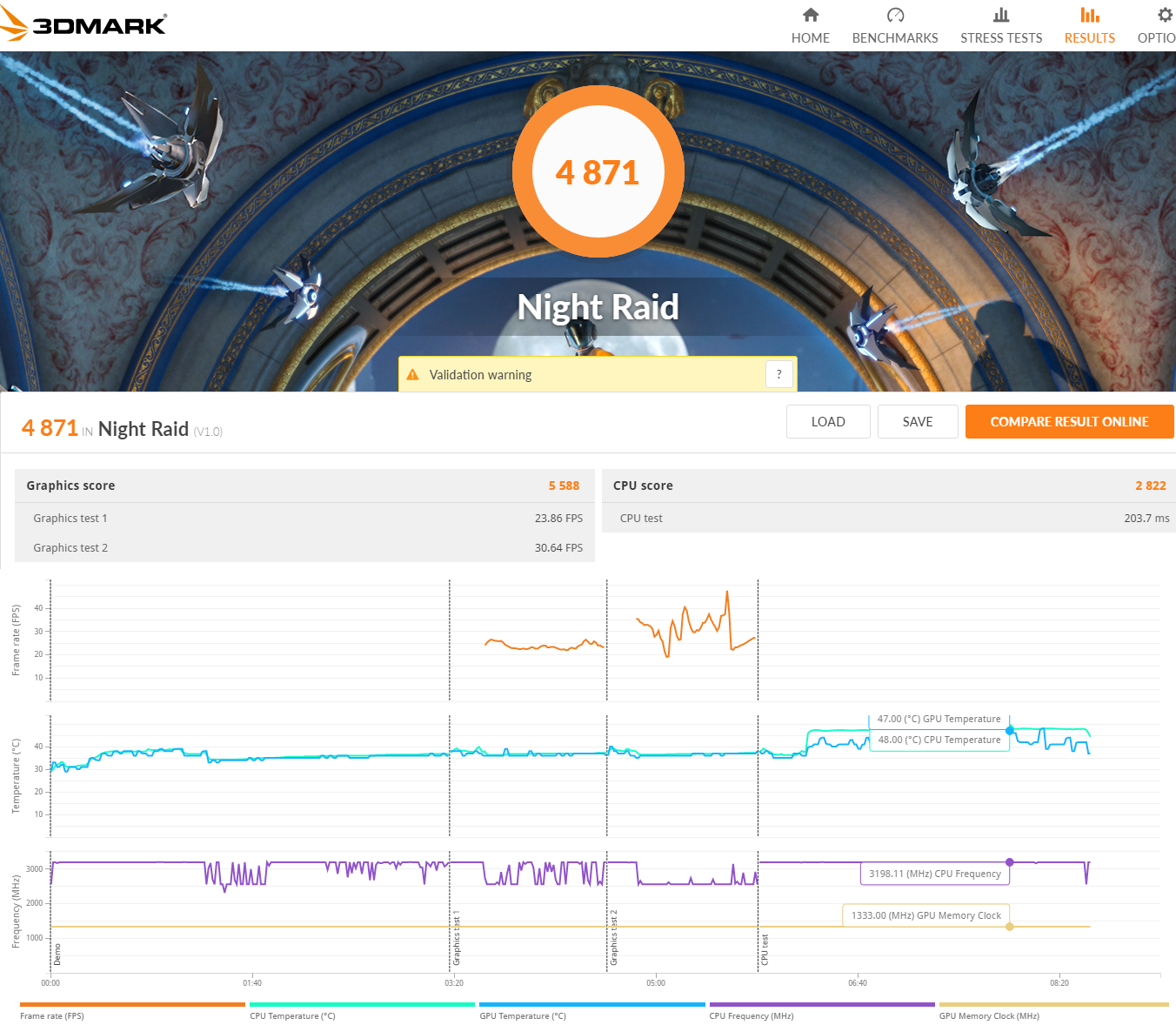Click the CPU score value 2 822
1176x1025 pixels.
click(x=1150, y=486)
